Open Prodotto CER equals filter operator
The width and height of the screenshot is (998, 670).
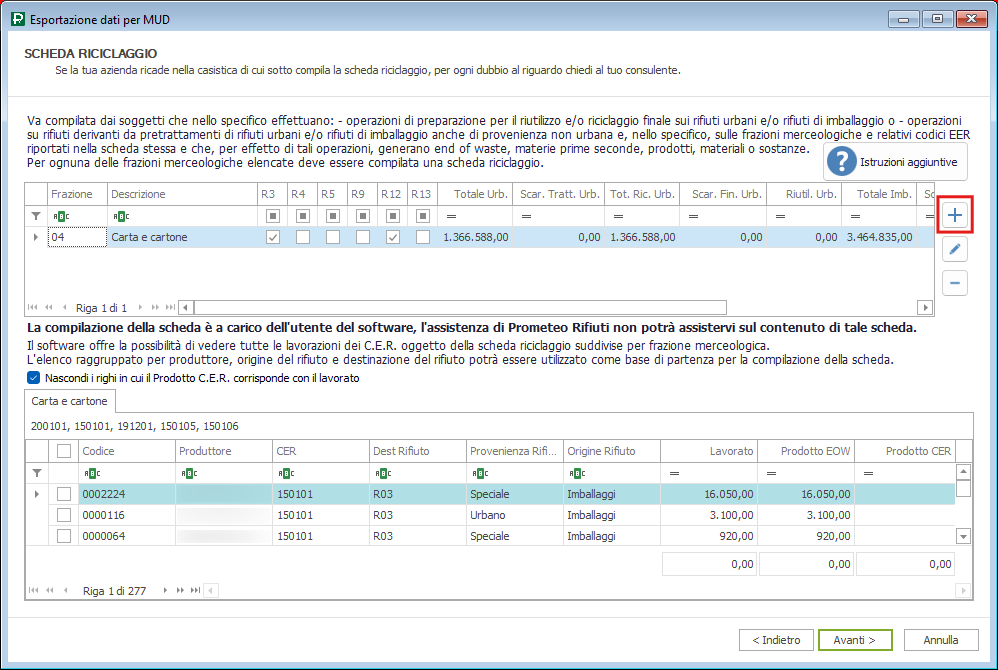point(868,473)
